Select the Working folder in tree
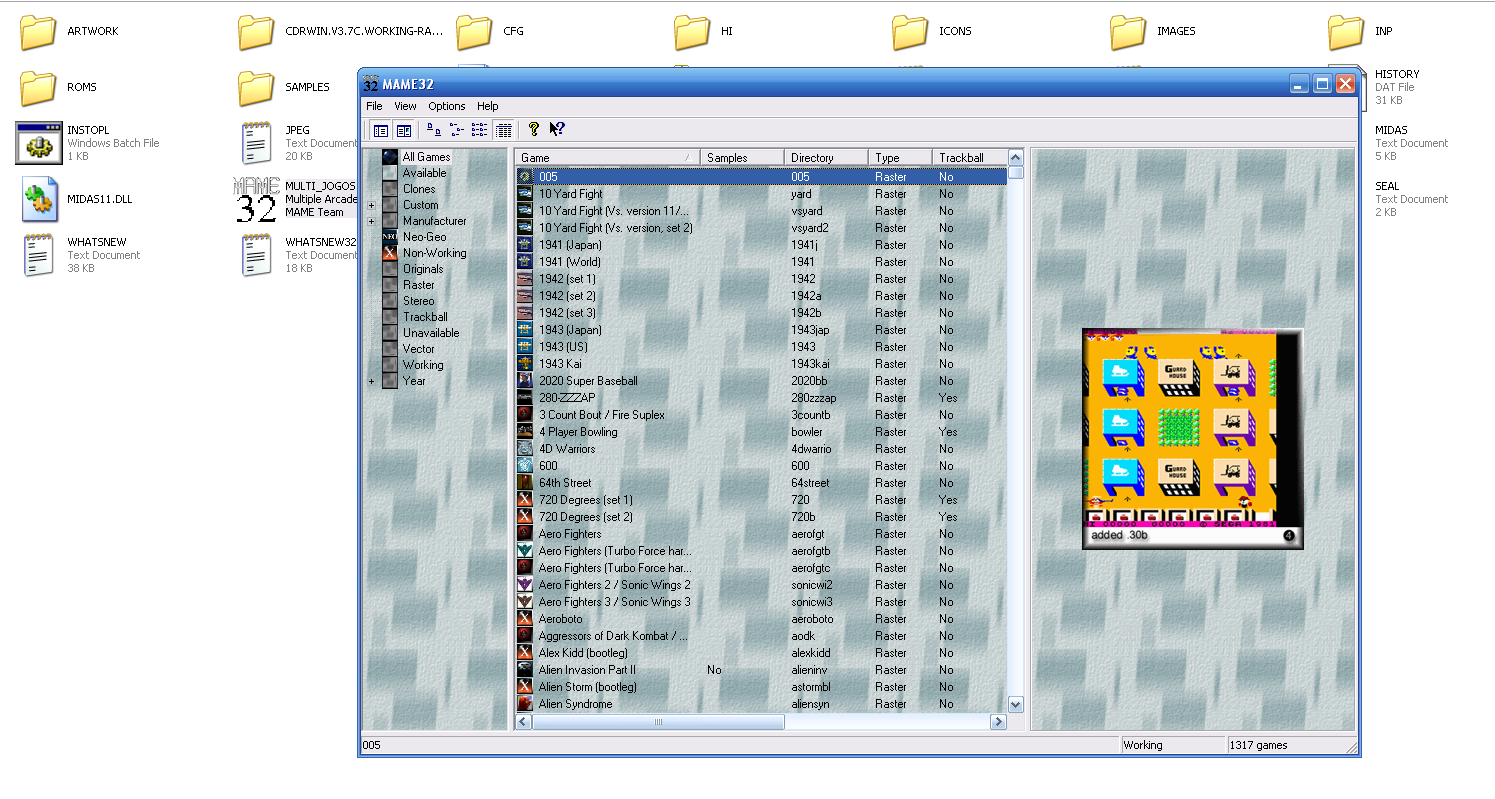 (422, 365)
